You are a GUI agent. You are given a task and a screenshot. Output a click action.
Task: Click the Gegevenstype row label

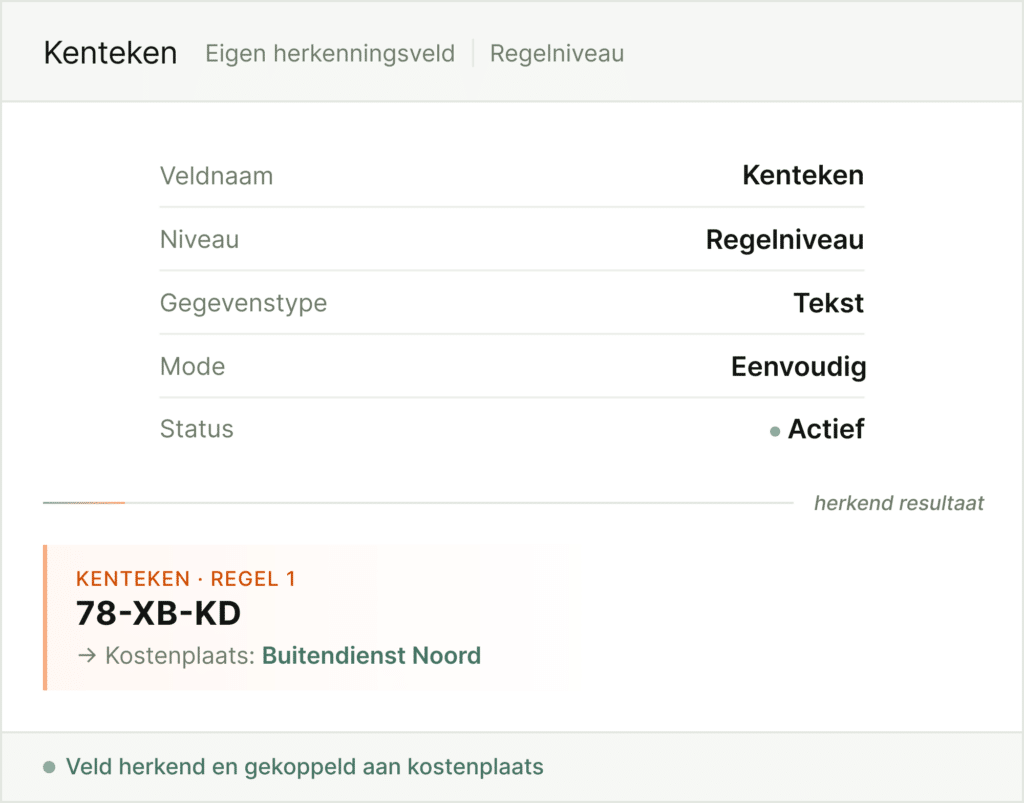coord(243,302)
